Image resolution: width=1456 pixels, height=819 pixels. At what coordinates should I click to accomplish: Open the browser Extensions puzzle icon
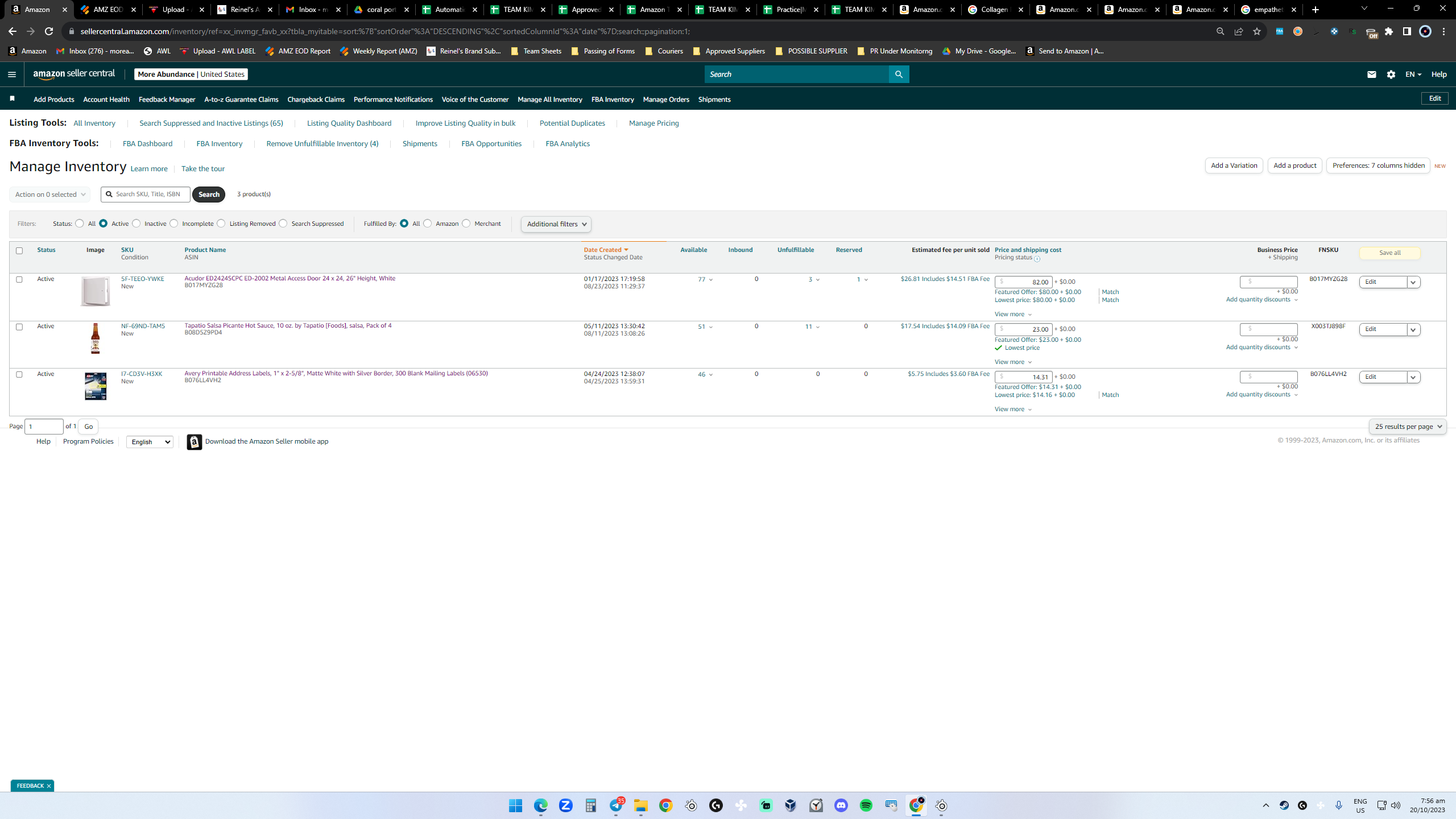(x=1389, y=31)
